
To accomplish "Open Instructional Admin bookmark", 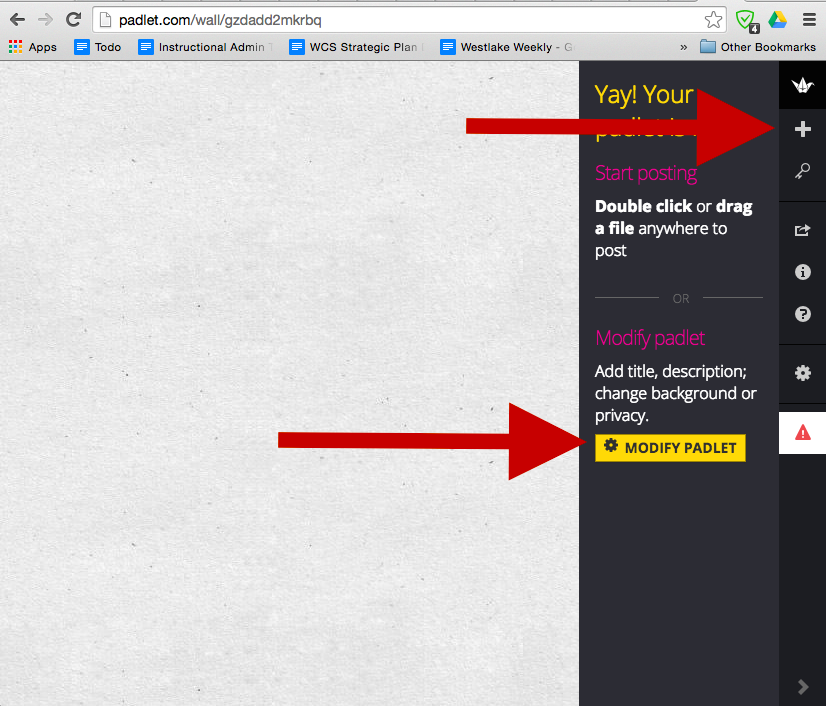I will click(x=205, y=47).
